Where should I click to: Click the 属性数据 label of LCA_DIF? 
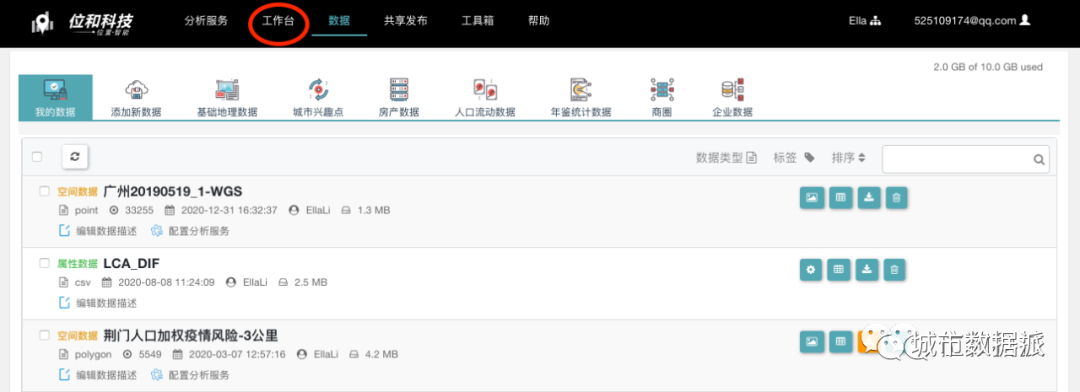[x=77, y=264]
